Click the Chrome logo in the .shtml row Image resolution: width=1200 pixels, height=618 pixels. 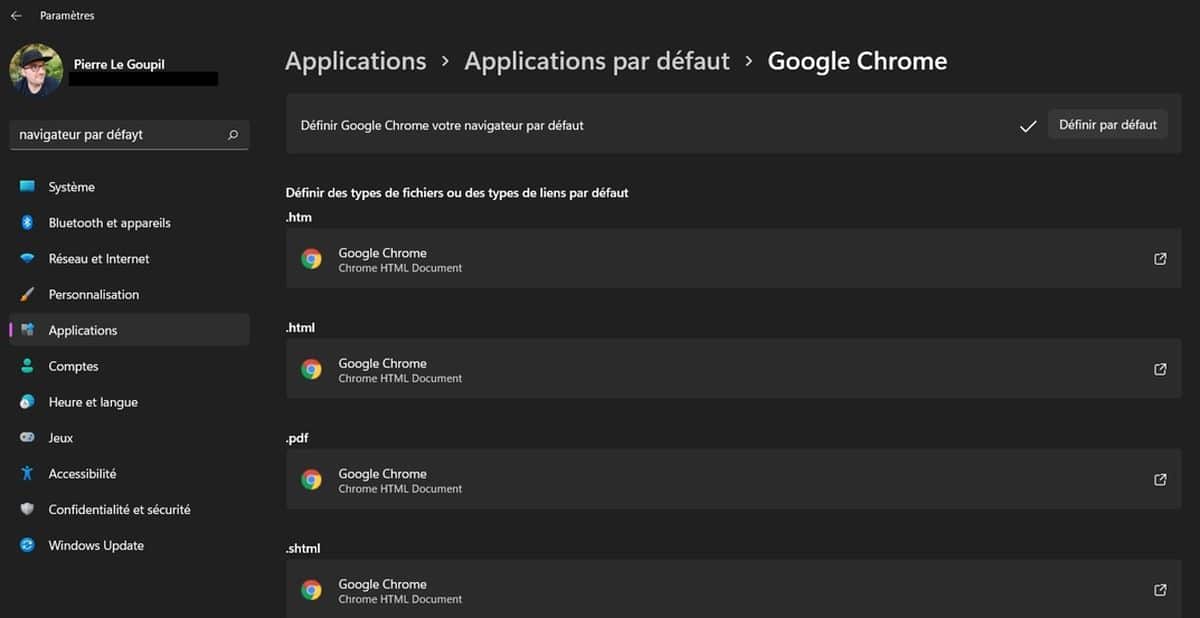click(312, 590)
